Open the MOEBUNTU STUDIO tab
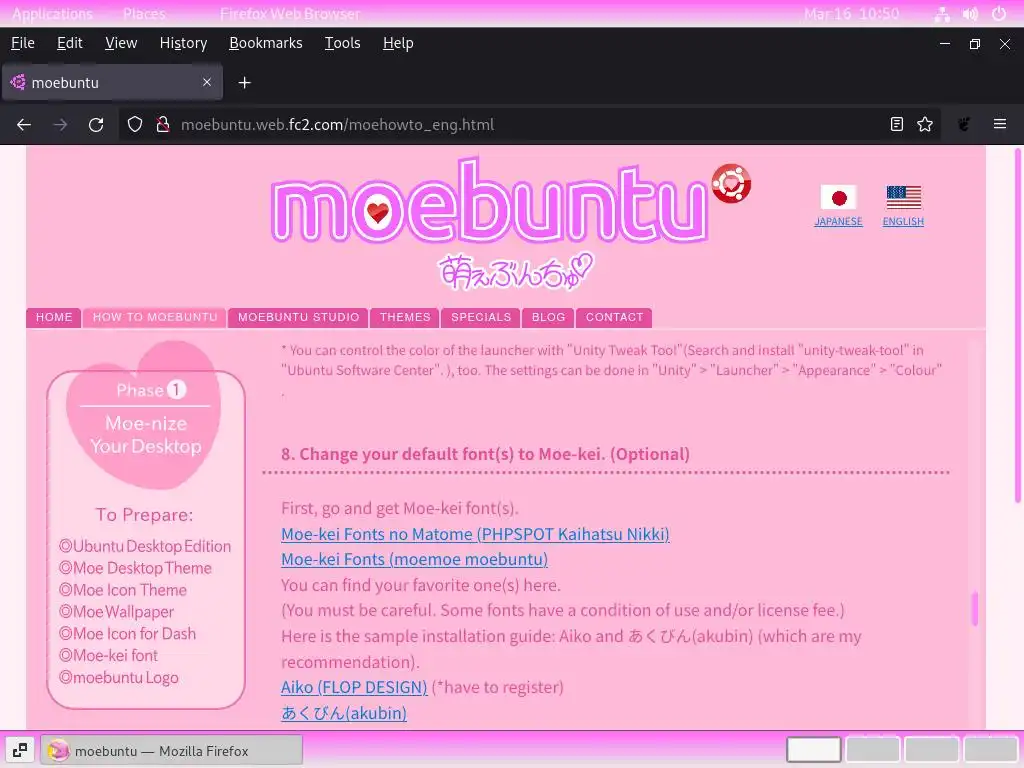This screenshot has height=768, width=1024. click(298, 317)
